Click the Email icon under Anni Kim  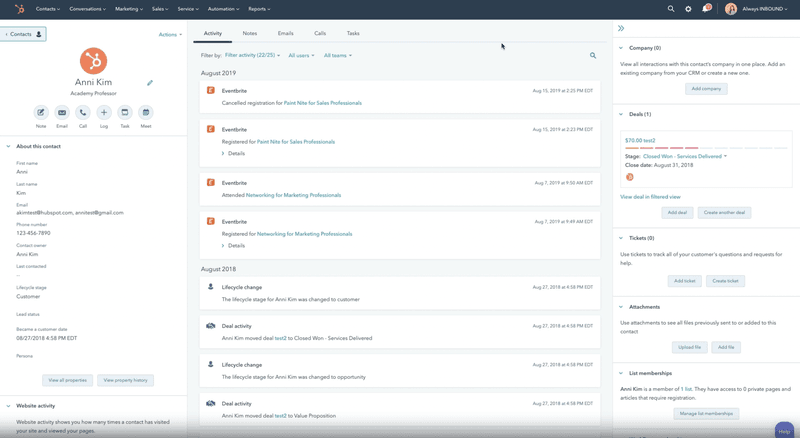(62, 112)
